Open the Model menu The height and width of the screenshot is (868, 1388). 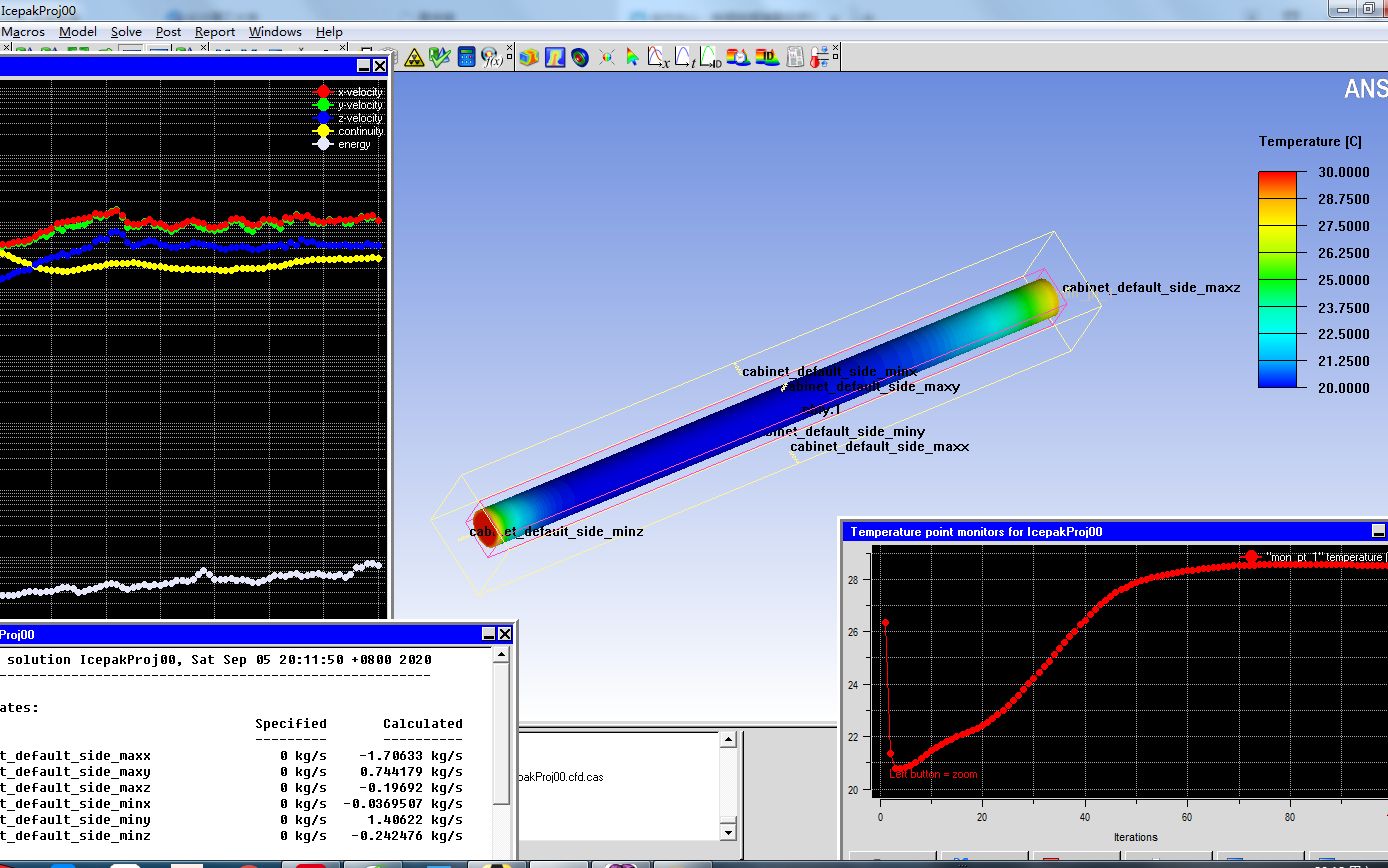tap(78, 32)
